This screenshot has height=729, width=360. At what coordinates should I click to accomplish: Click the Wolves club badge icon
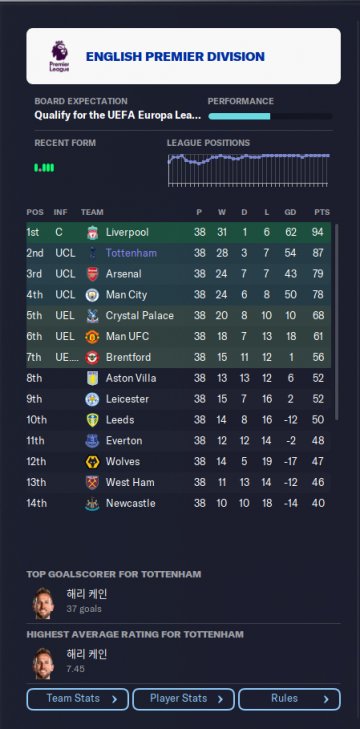93,462
